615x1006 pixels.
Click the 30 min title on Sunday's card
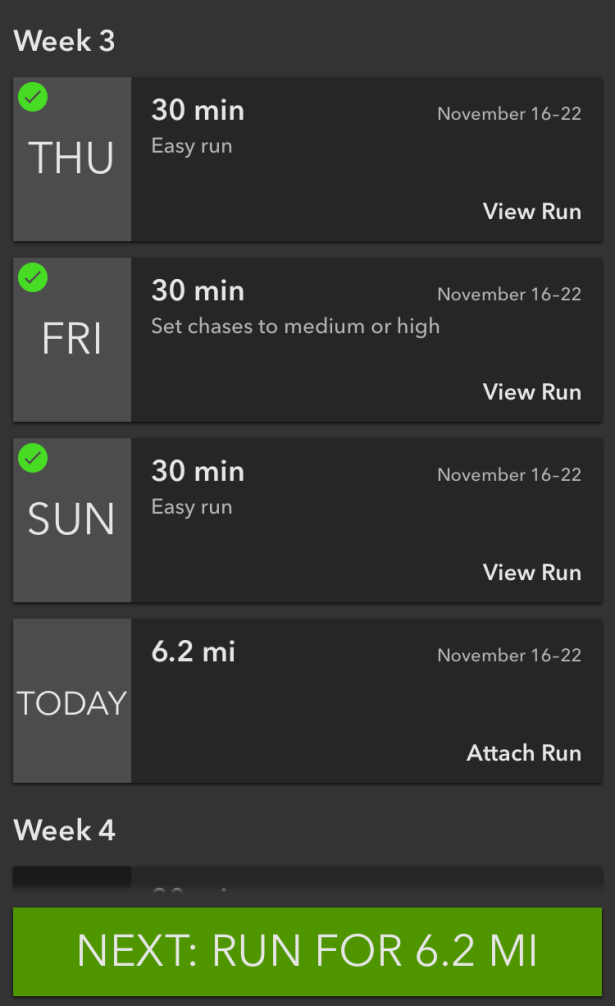198,471
